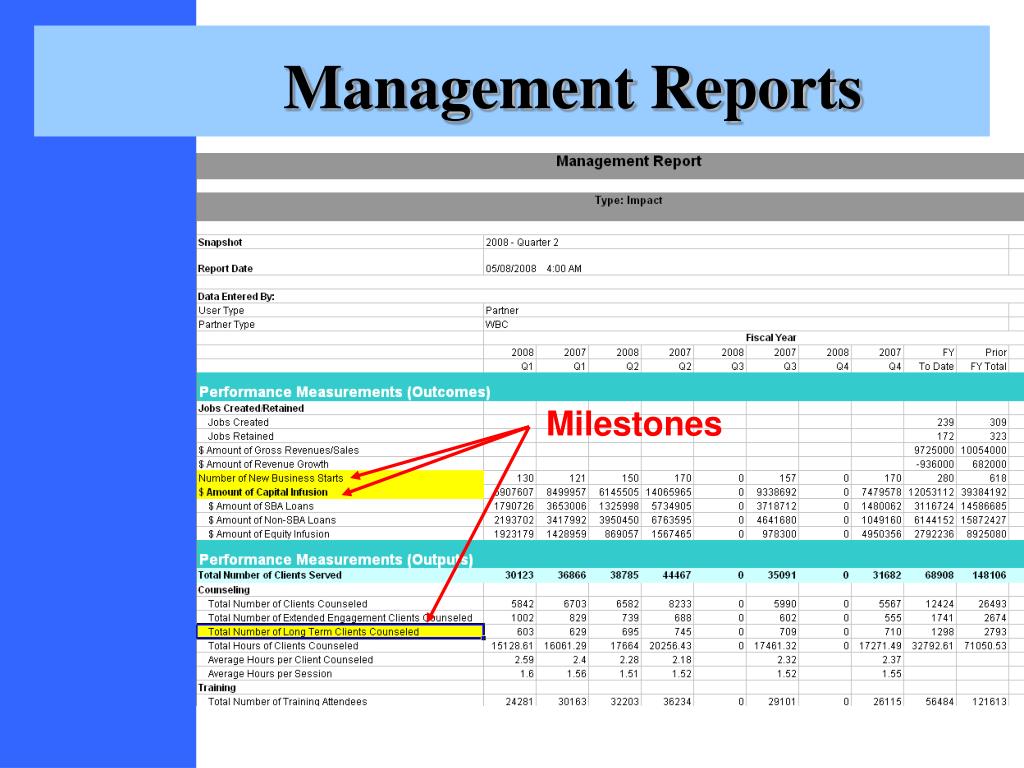The width and height of the screenshot is (1024, 768).
Task: Click the "Type: Impact" header text
Action: (x=628, y=200)
